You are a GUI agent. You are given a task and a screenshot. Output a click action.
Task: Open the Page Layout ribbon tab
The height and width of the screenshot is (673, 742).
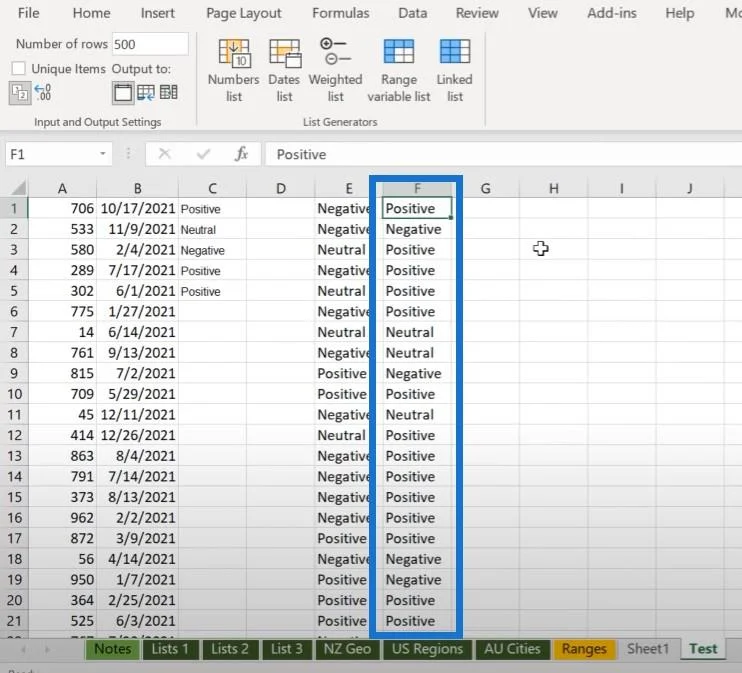point(244,13)
